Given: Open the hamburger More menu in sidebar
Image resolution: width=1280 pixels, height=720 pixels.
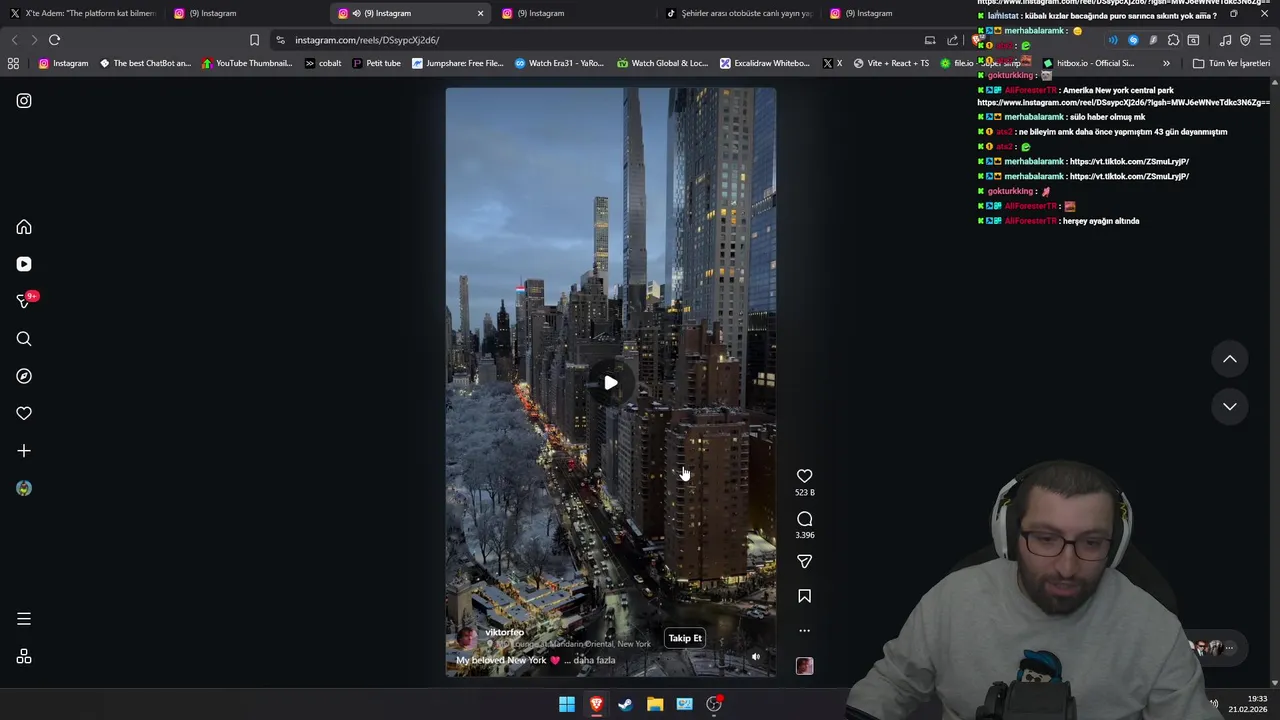Looking at the screenshot, I should click(24, 619).
